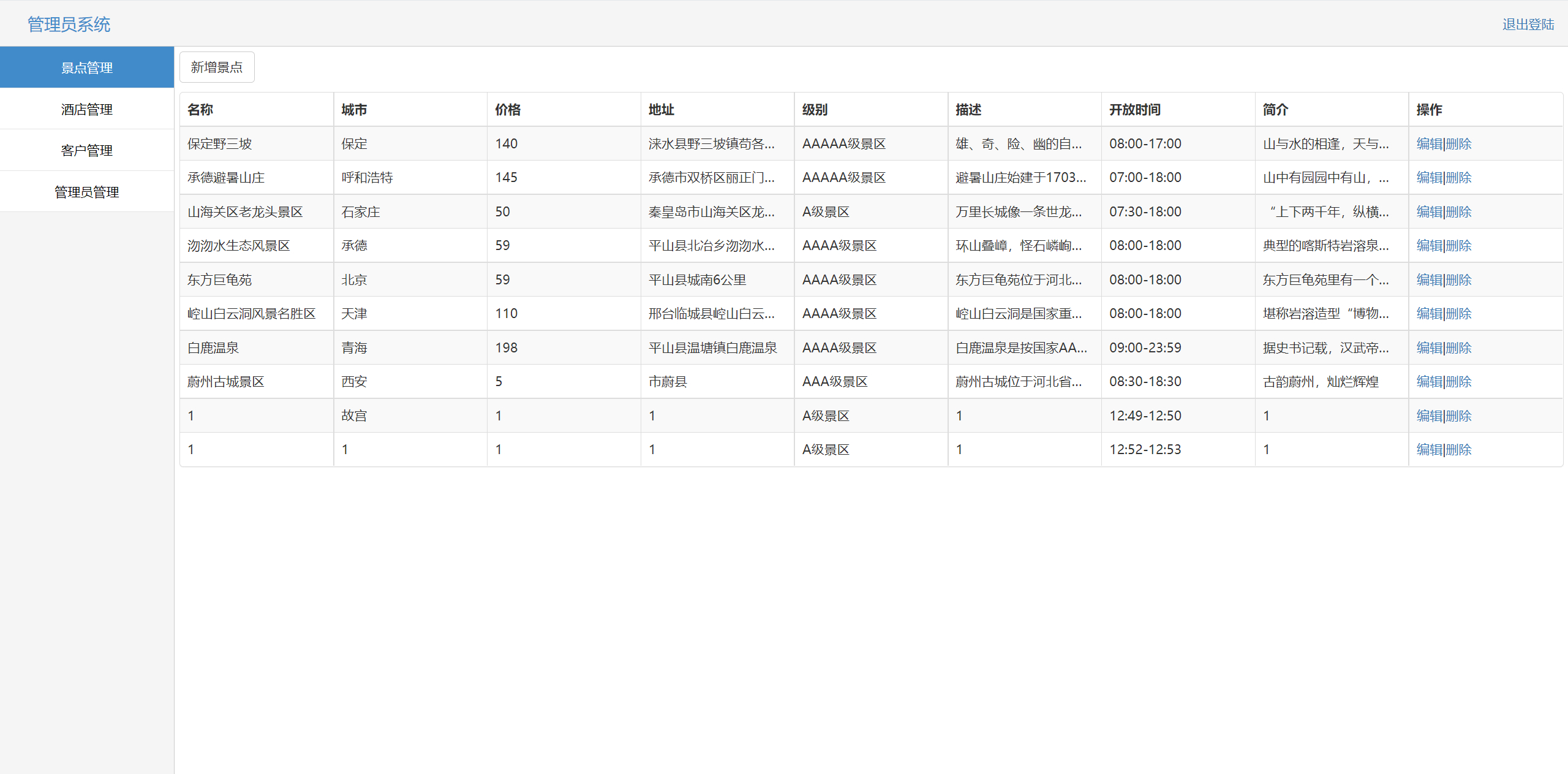The image size is (1568, 774).
Task: Edit the 承德避暑山庄 record
Action: point(1429,178)
